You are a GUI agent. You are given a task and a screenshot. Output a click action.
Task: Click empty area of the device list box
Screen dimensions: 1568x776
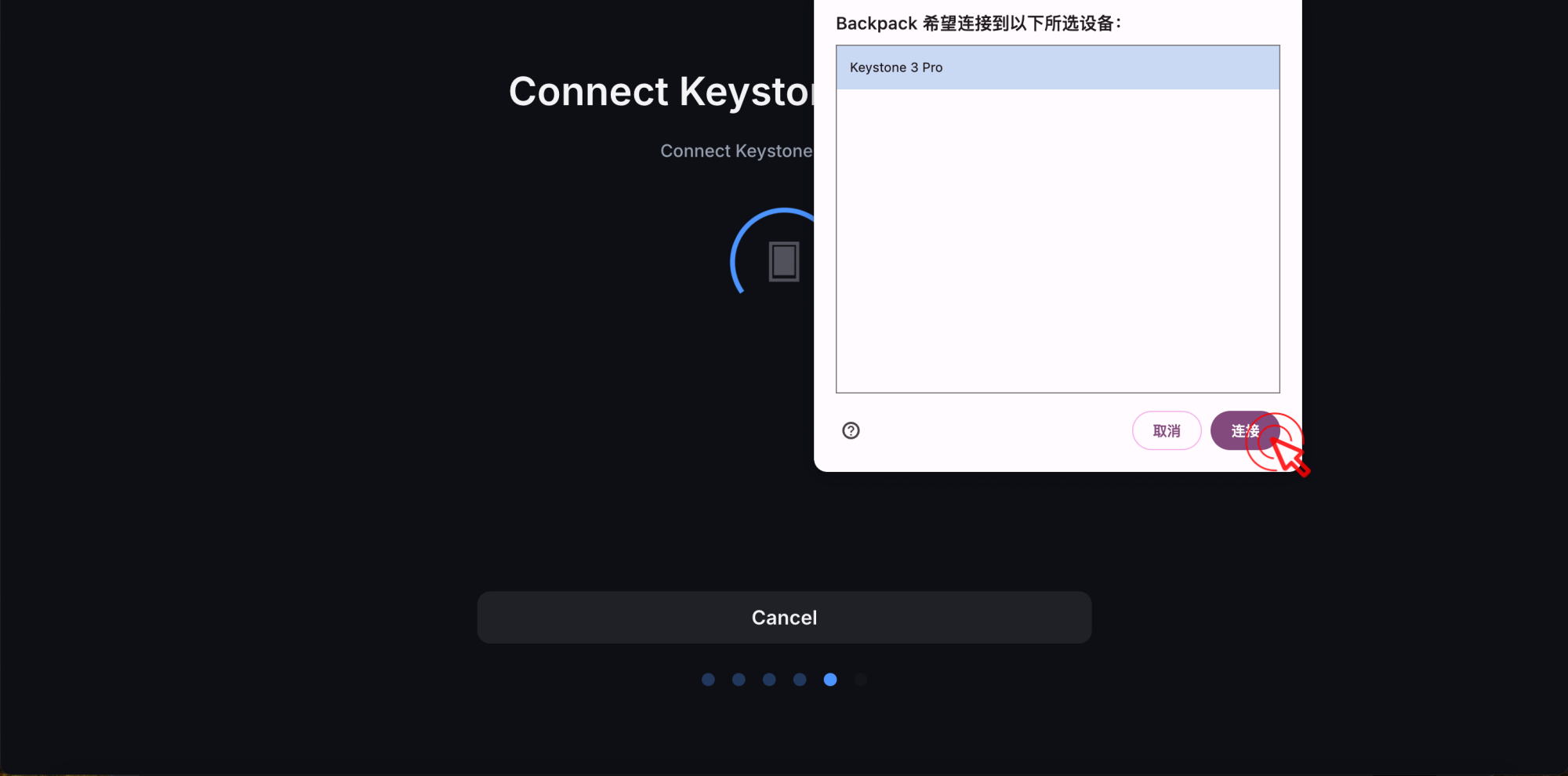click(x=1058, y=241)
